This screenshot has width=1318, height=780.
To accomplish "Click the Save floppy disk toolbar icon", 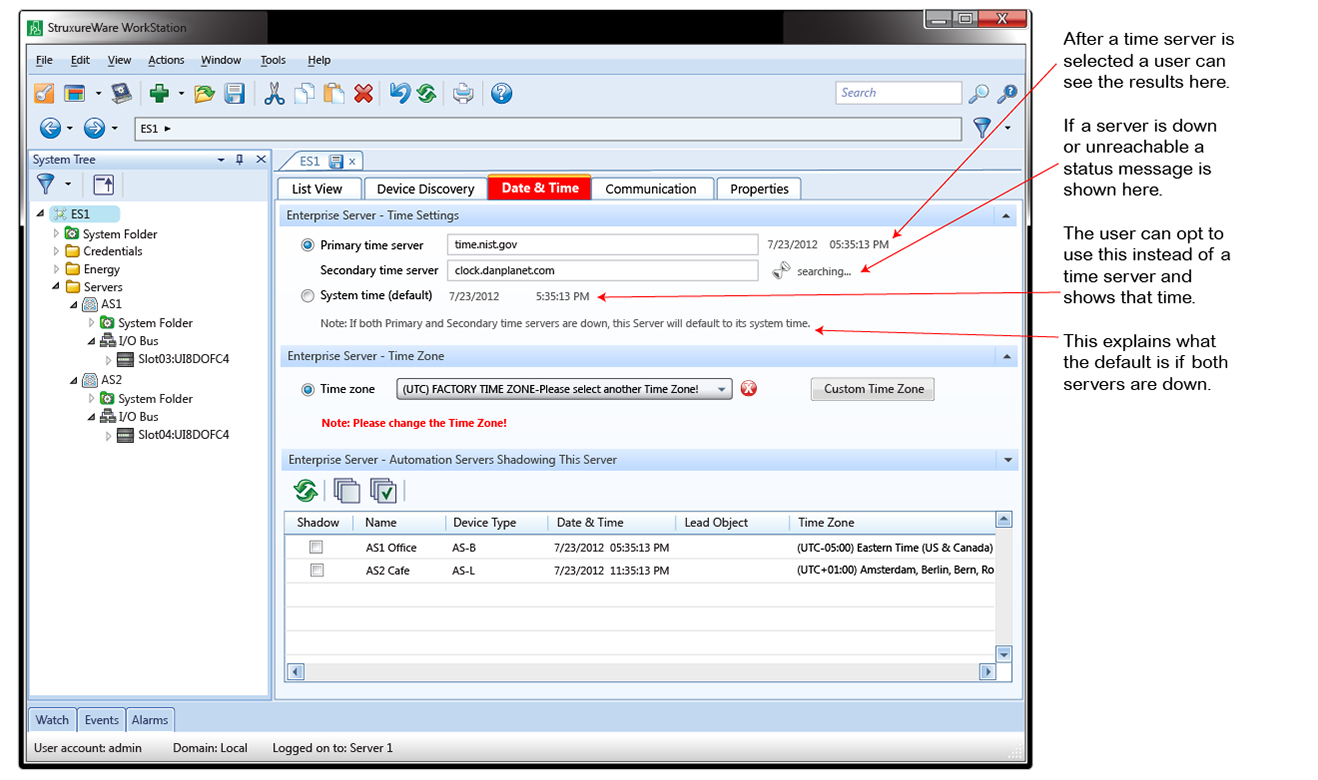I will (x=234, y=93).
